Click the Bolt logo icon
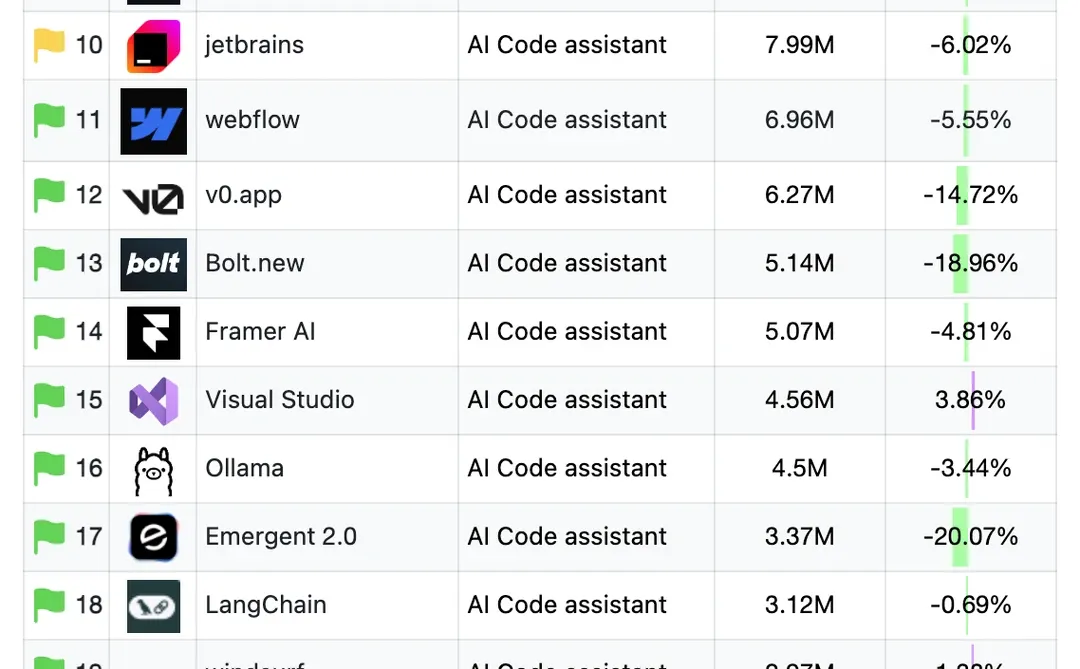1080x669 pixels. [153, 264]
